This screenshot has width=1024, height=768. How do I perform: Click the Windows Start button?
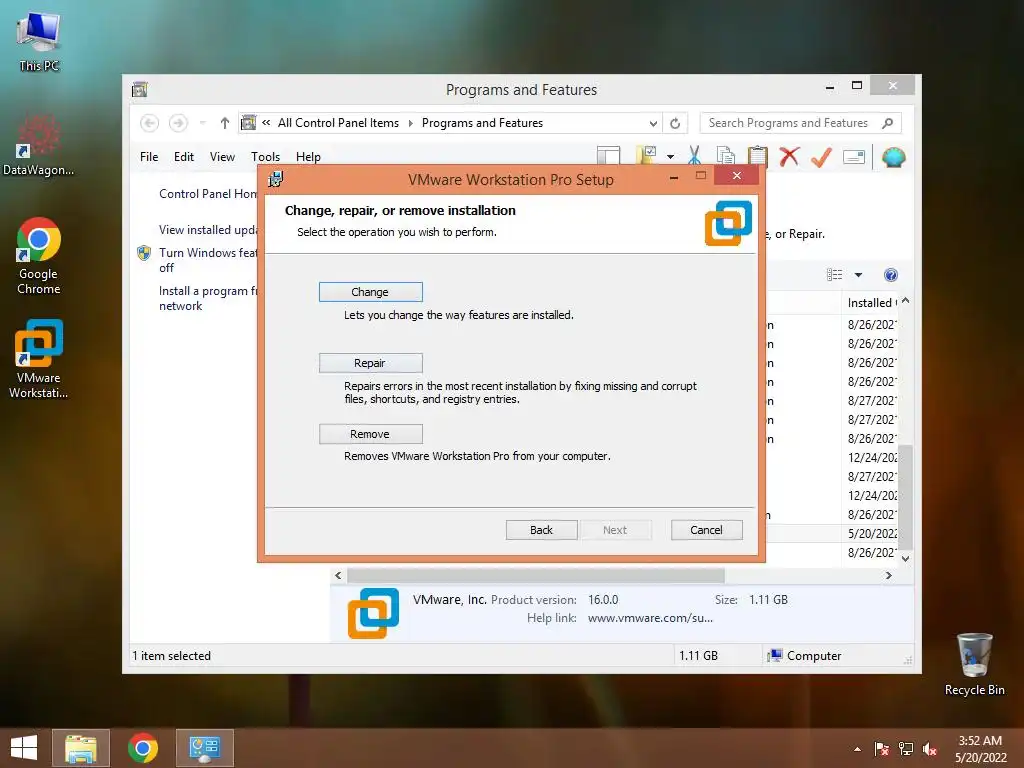click(24, 748)
